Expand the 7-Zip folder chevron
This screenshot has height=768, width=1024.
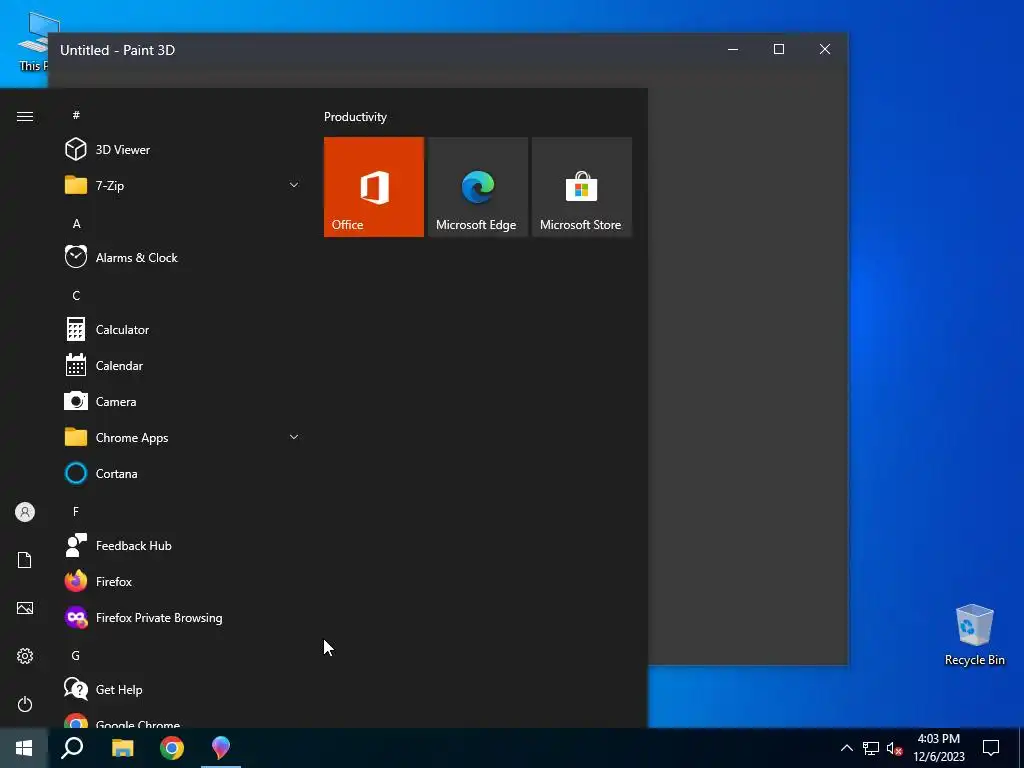tap(294, 185)
